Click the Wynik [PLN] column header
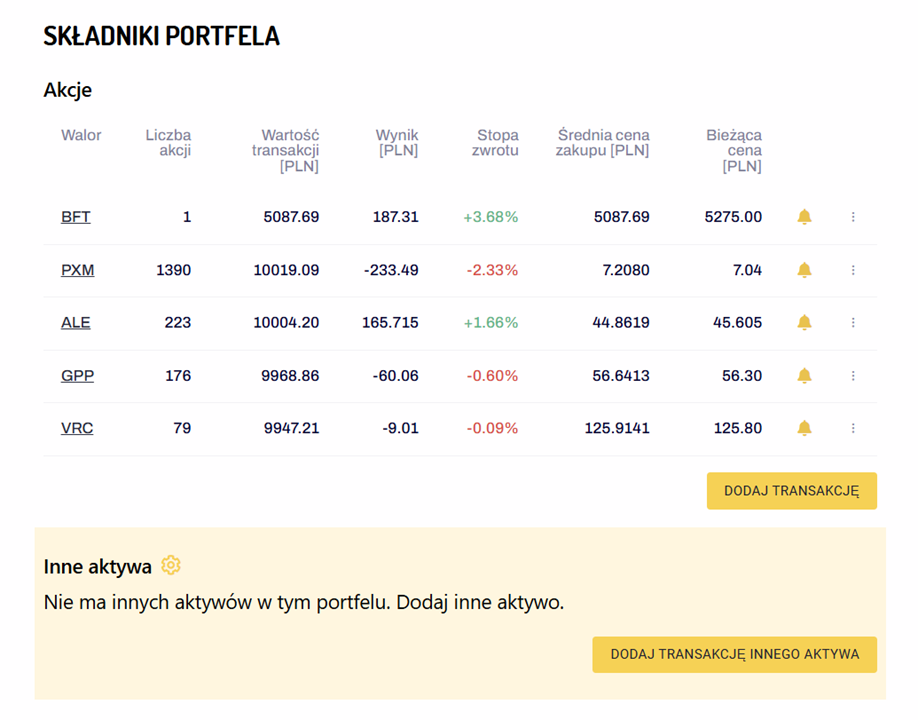Image resolution: width=918 pixels, height=720 pixels. 398,143
